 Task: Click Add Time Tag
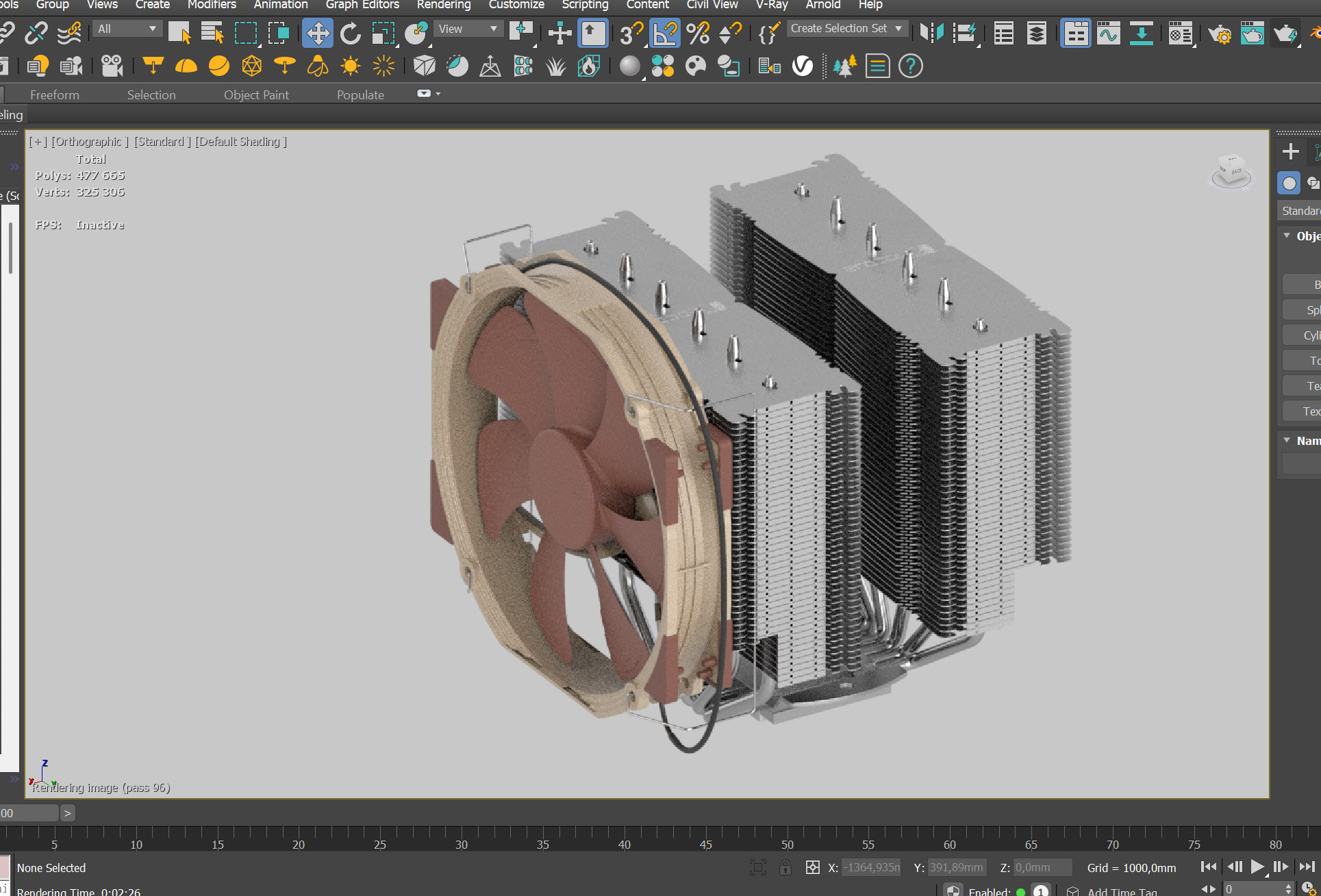(x=1122, y=891)
